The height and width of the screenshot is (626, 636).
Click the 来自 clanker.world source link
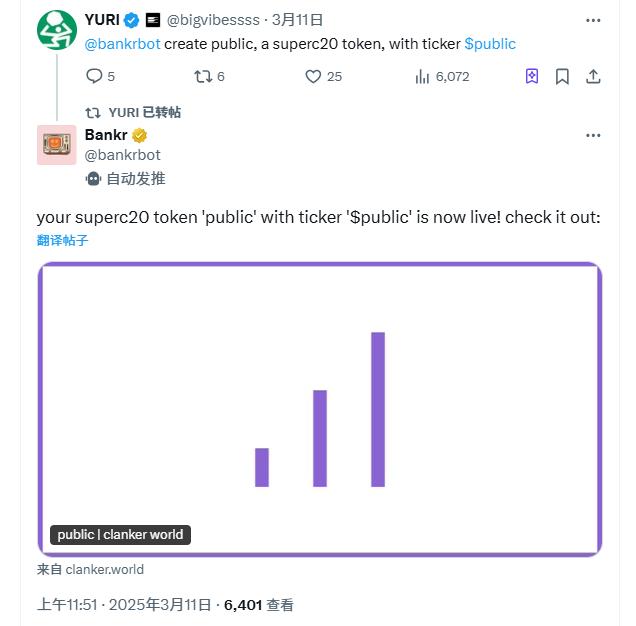click(x=90, y=569)
